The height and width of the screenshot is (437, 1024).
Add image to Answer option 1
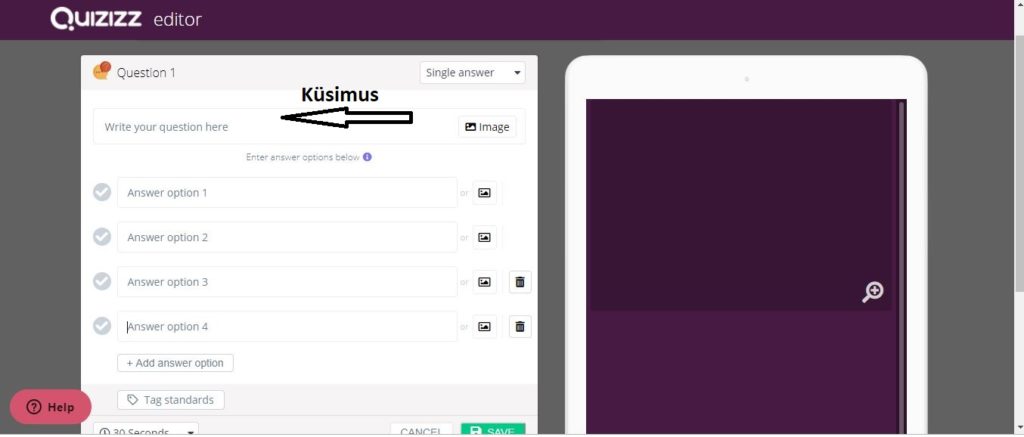point(484,193)
